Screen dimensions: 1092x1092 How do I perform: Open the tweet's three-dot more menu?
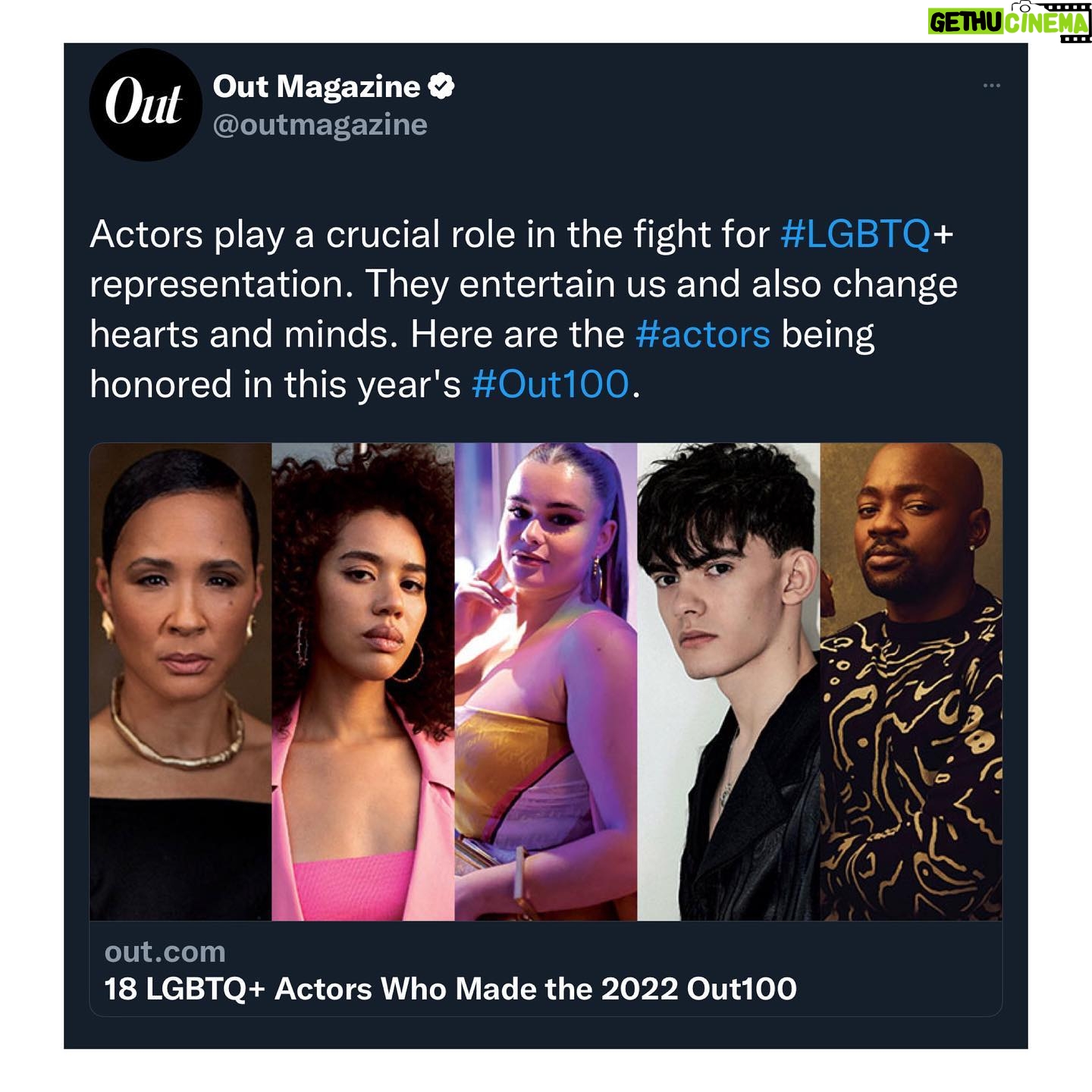click(x=991, y=86)
